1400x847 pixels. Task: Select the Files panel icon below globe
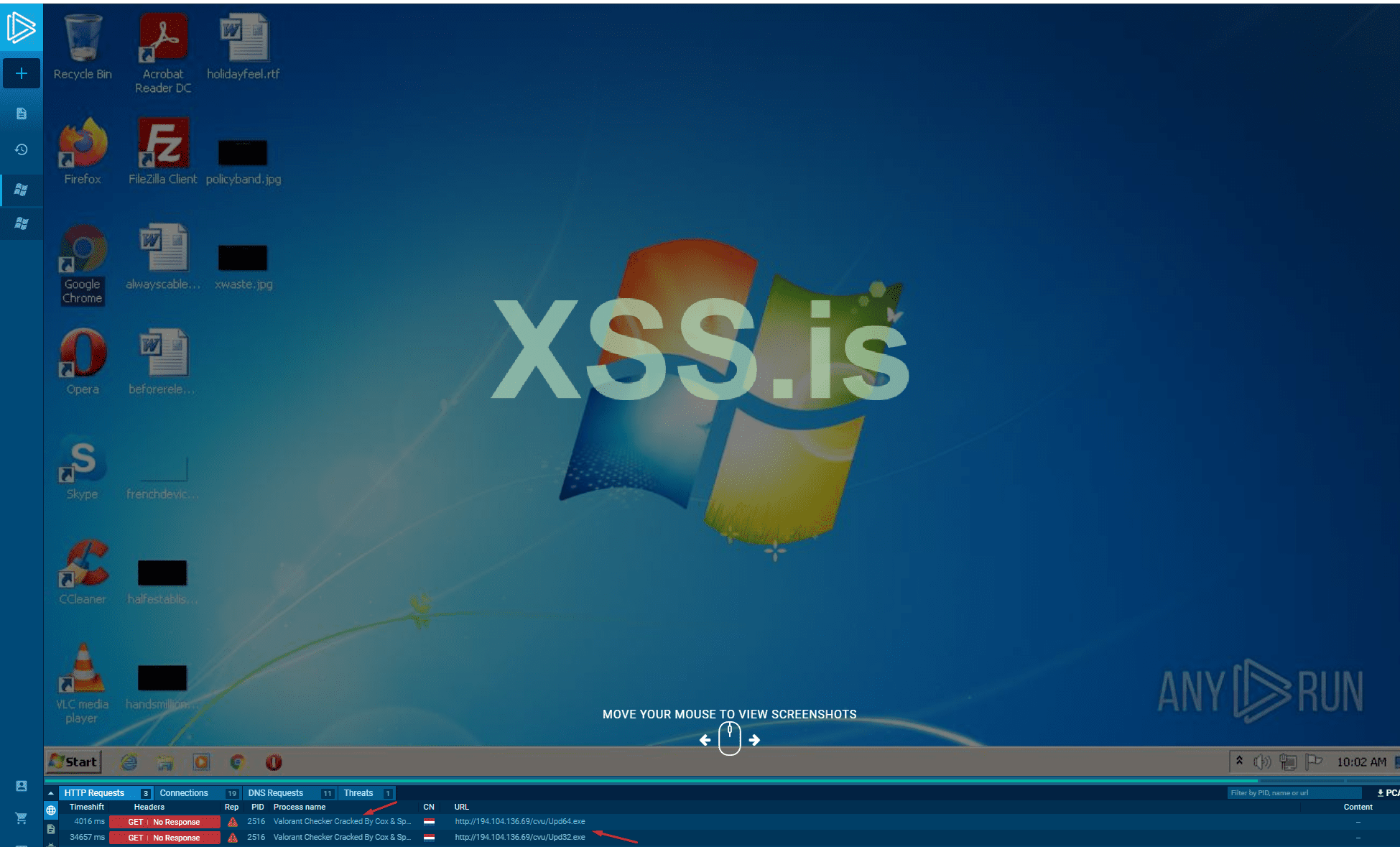pos(51,829)
